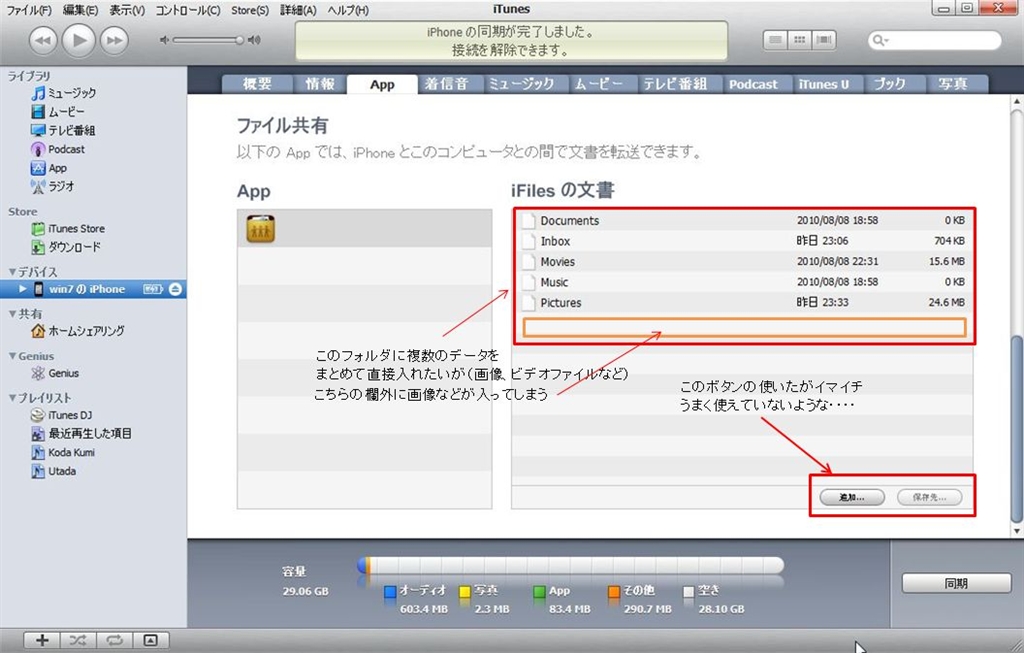Open ホームシェアリング in the sidebar

[78, 331]
